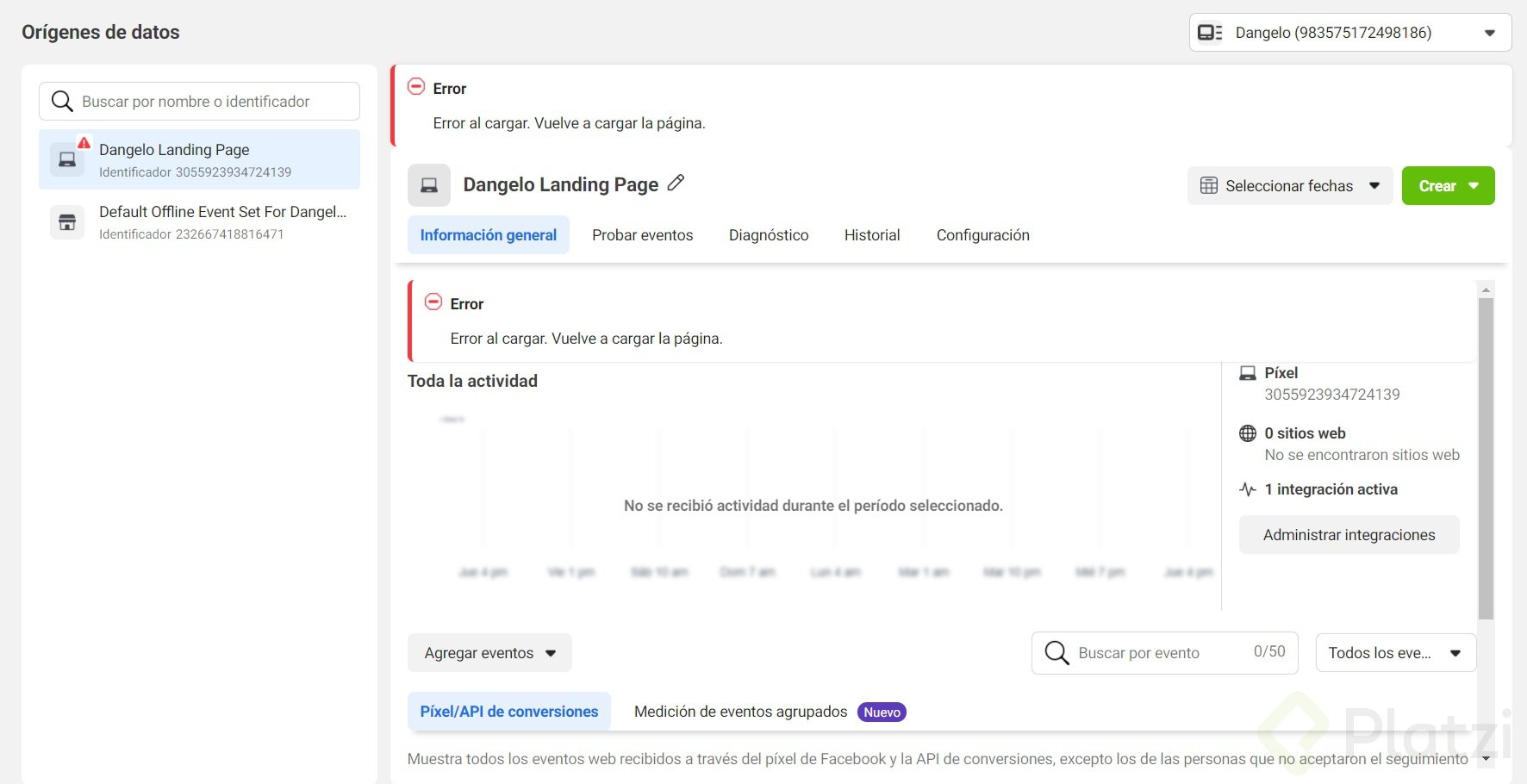This screenshot has height=784, width=1527.
Task: Click the Toda la actividad heading
Action: [472, 381]
